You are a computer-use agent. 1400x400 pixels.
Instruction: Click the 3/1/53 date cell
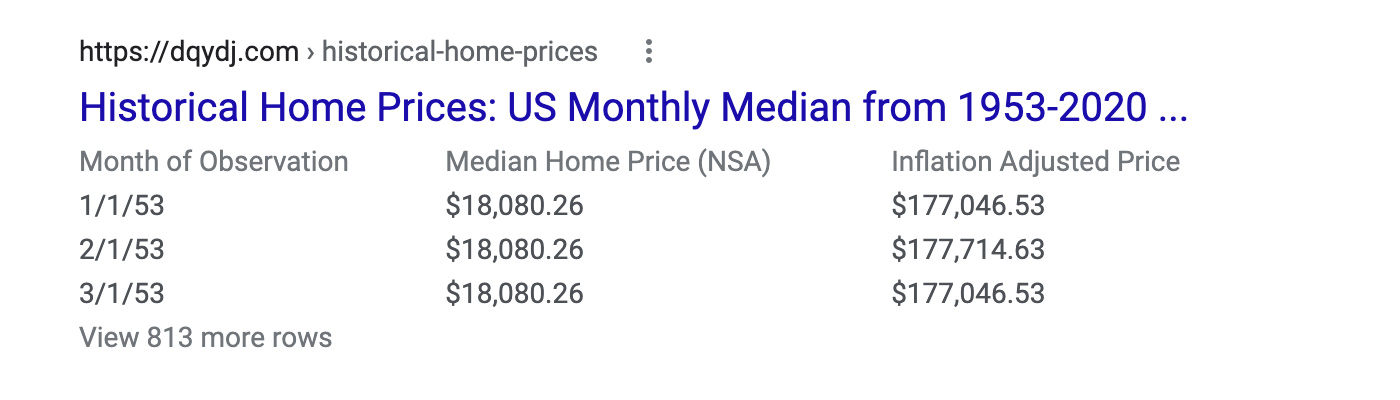pyautogui.click(x=121, y=294)
